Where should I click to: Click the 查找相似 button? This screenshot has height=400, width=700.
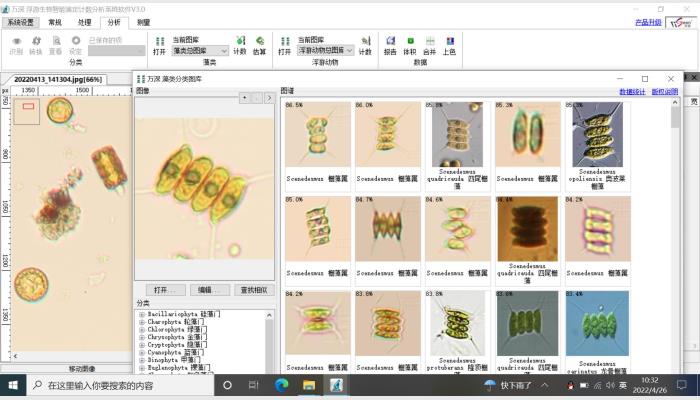coord(253,290)
